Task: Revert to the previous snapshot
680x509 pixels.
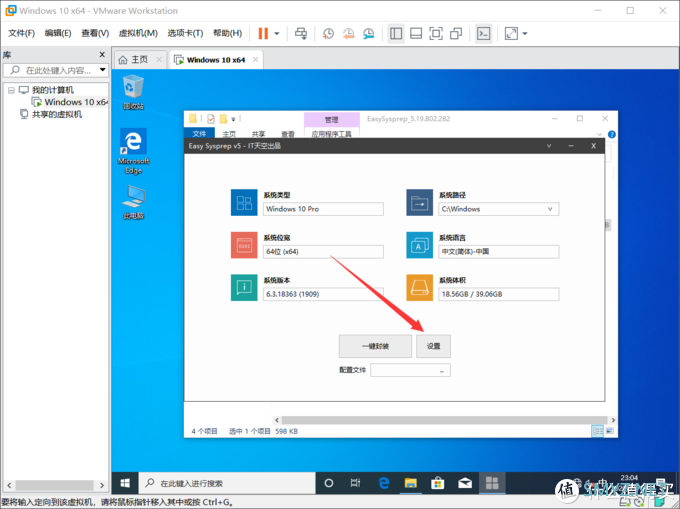Action: coord(348,33)
